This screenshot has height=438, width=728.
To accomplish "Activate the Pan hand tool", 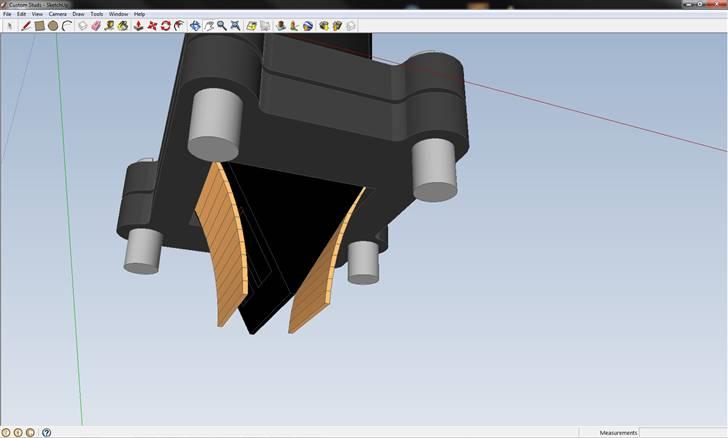I will coord(208,26).
